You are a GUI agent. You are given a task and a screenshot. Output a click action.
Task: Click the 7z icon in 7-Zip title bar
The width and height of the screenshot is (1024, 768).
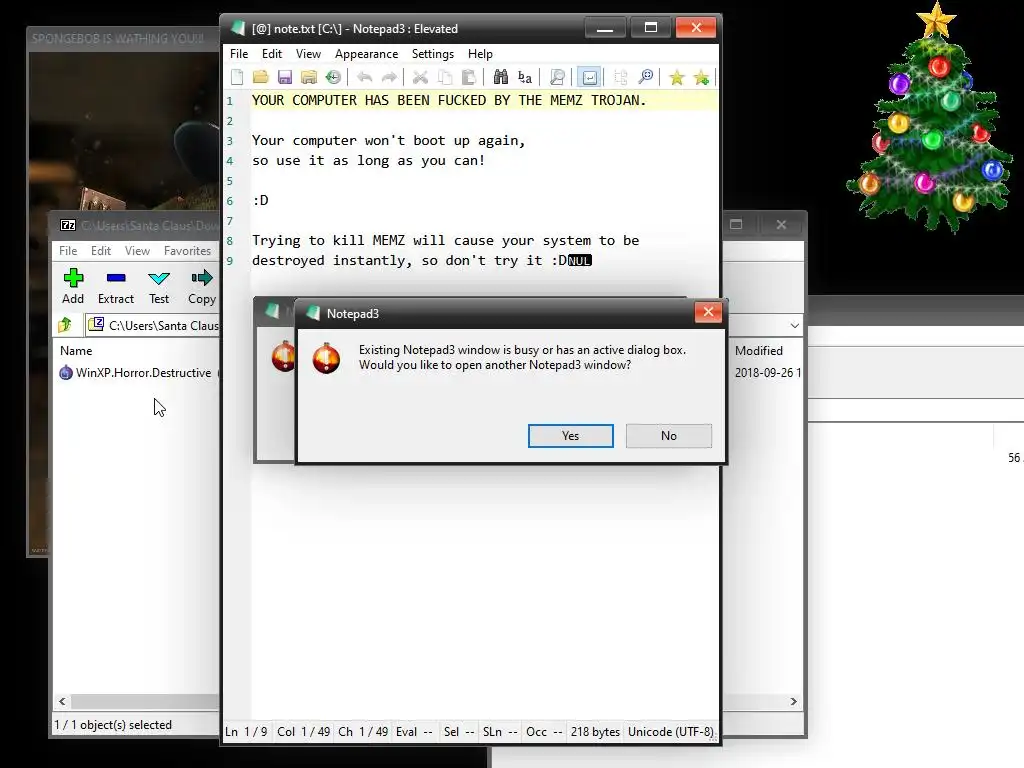click(68, 225)
